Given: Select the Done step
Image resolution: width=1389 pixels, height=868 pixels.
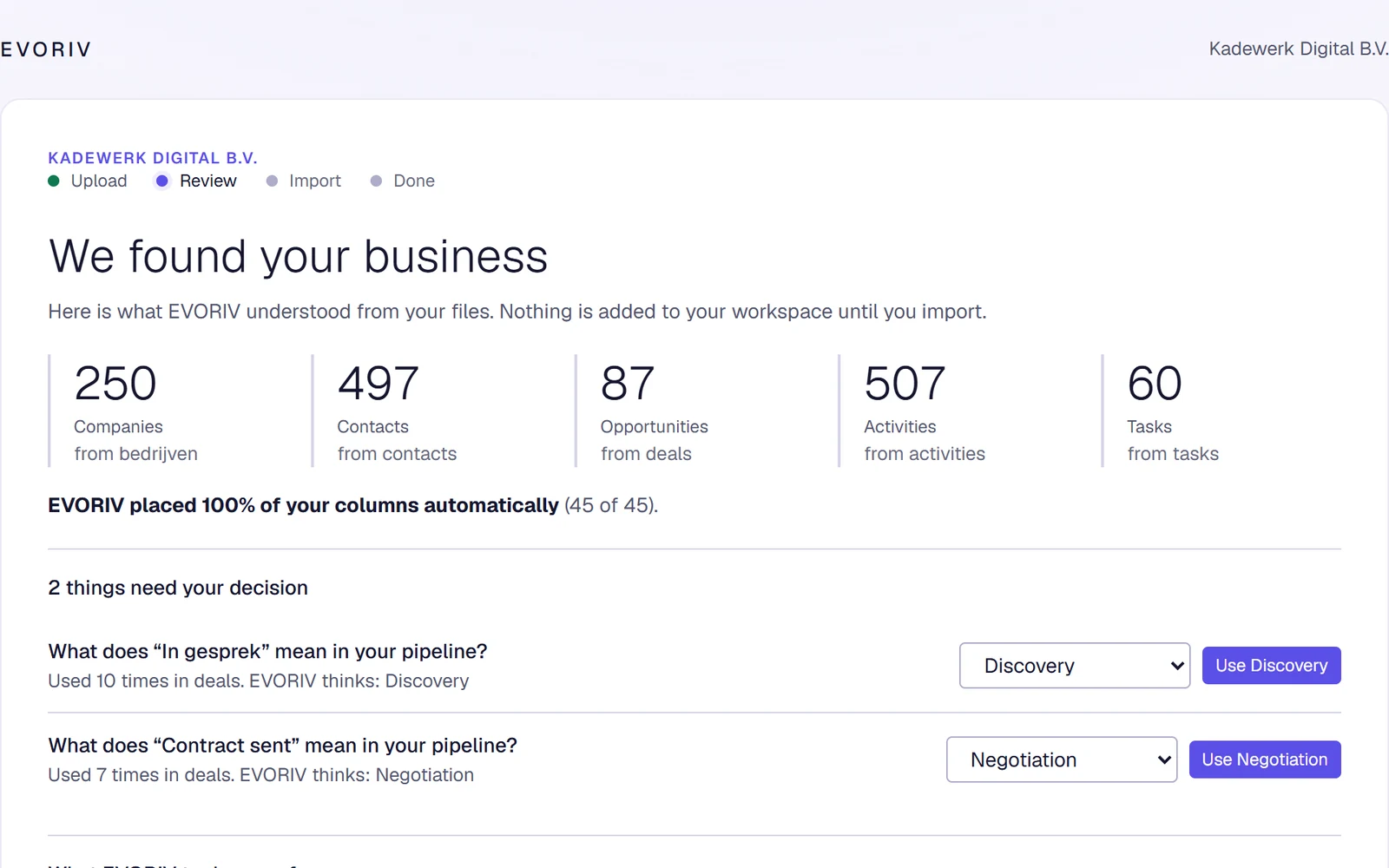Looking at the screenshot, I should point(403,181).
